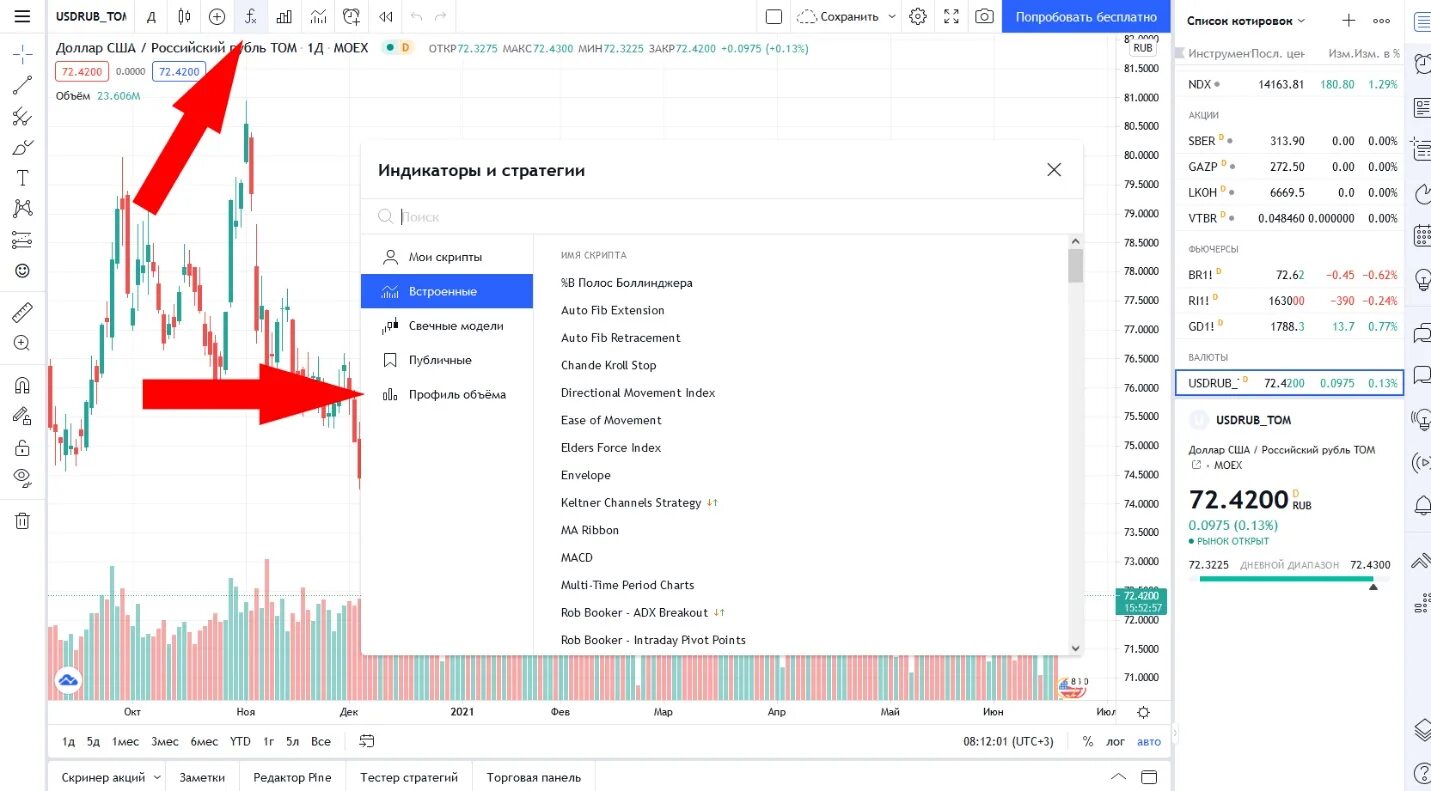
Task: Open indicators fx button
Action: click(x=251, y=16)
